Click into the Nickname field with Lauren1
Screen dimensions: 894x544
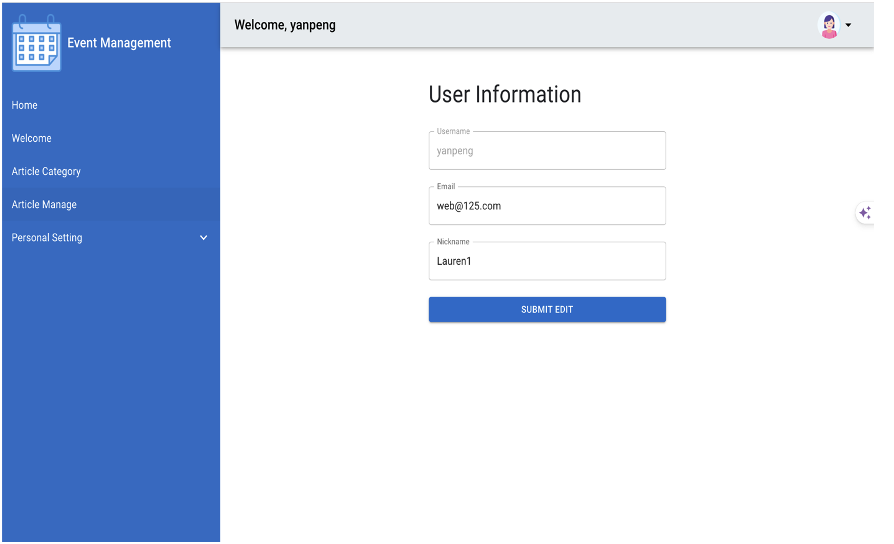[547, 261]
